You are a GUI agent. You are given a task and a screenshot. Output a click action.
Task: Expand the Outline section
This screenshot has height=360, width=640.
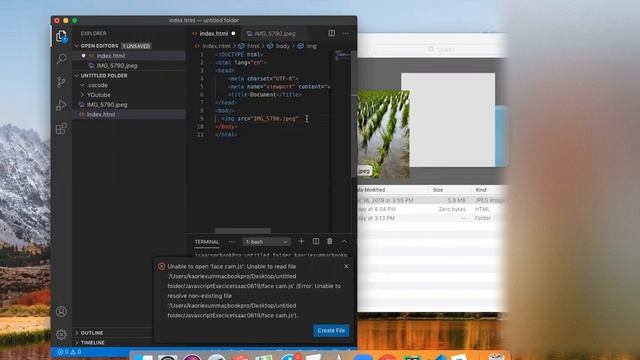coord(91,333)
